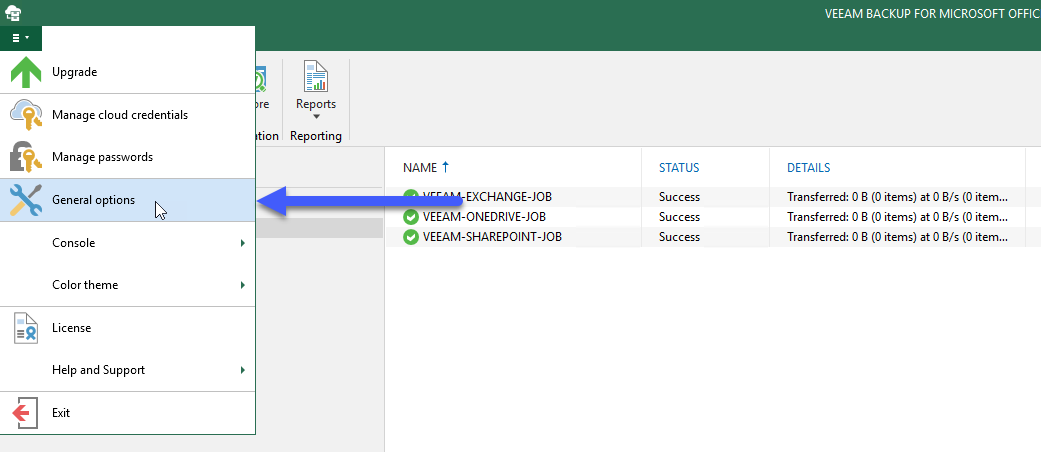The height and width of the screenshot is (452, 1041).
Task: Toggle the main hamburger menu button
Action: [21, 38]
